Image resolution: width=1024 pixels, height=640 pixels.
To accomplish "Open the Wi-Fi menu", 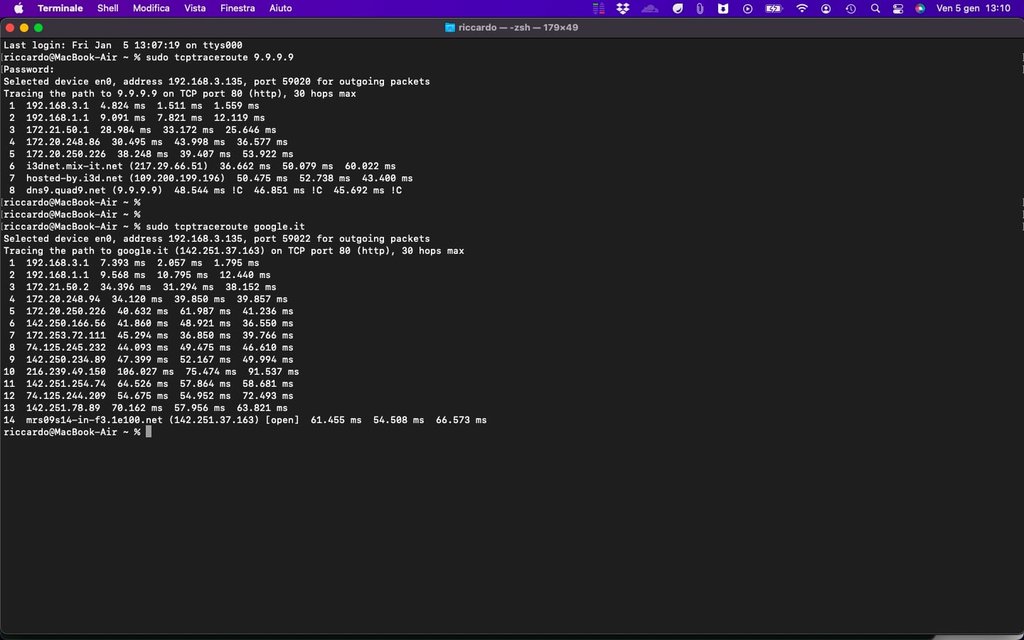I will 801,8.
